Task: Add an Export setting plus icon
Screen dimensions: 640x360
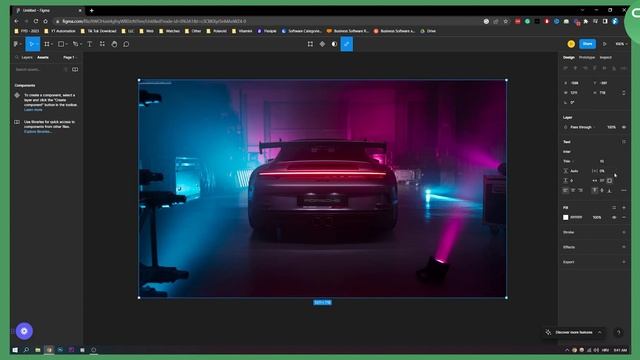Action: point(624,262)
